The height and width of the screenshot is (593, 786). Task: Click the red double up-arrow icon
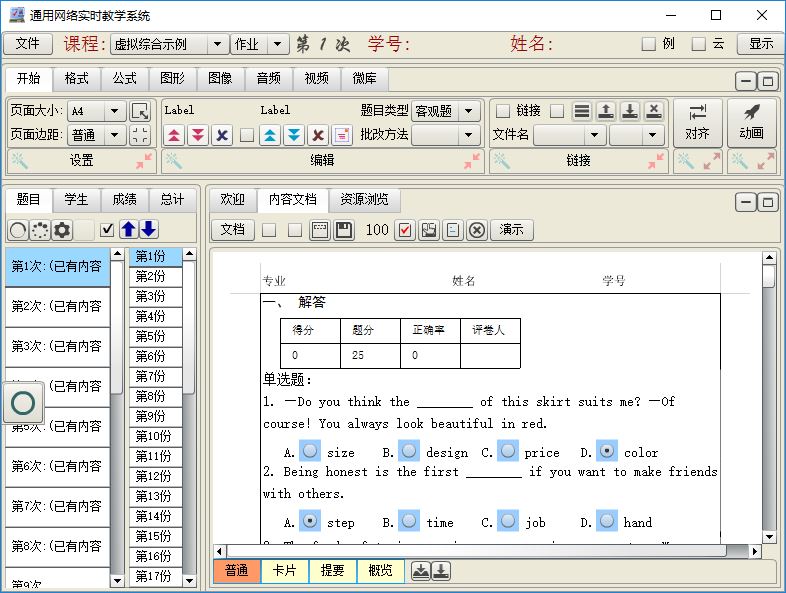(174, 135)
